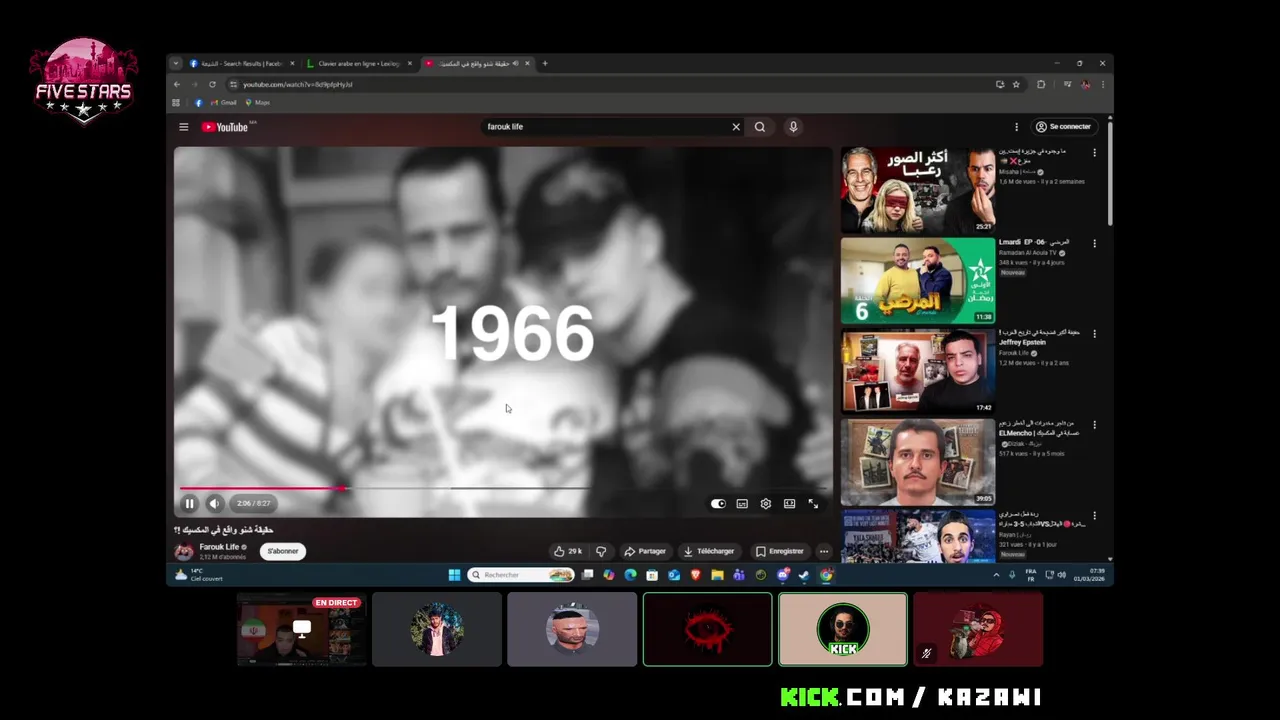Toggle the autoplay switch in the player
1280x720 pixels.
point(718,504)
